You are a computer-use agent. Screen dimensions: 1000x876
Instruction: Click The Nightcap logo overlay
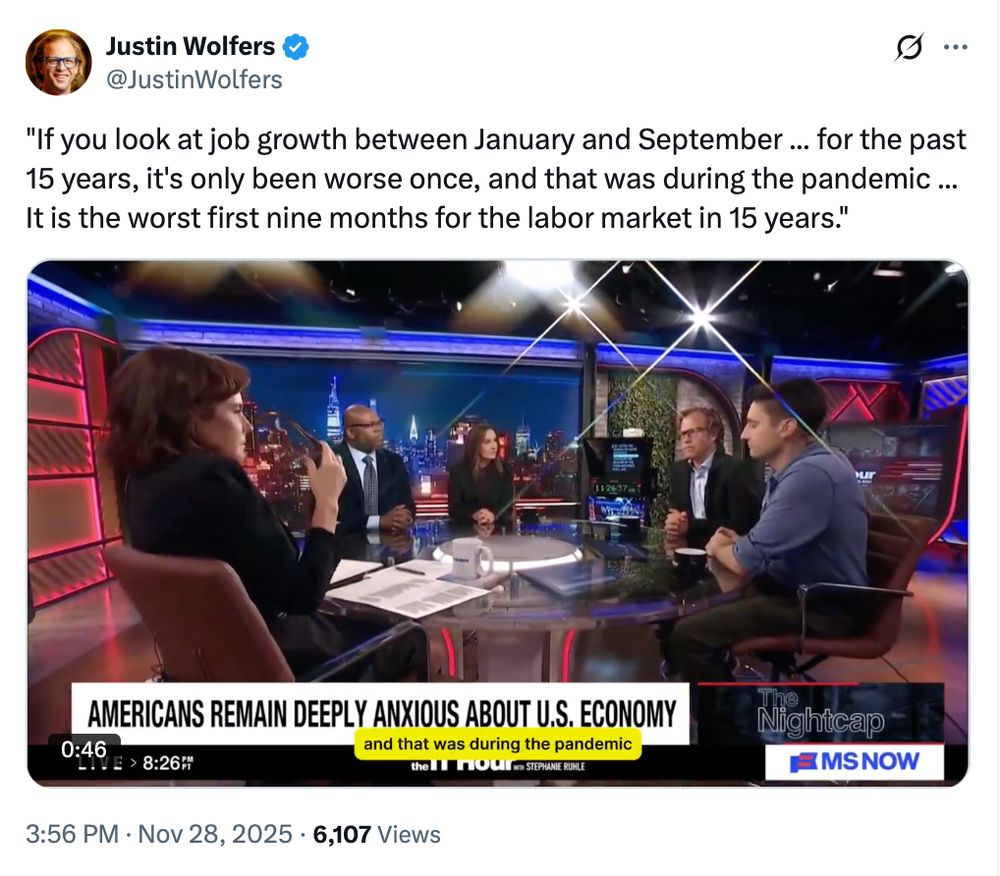pos(821,713)
